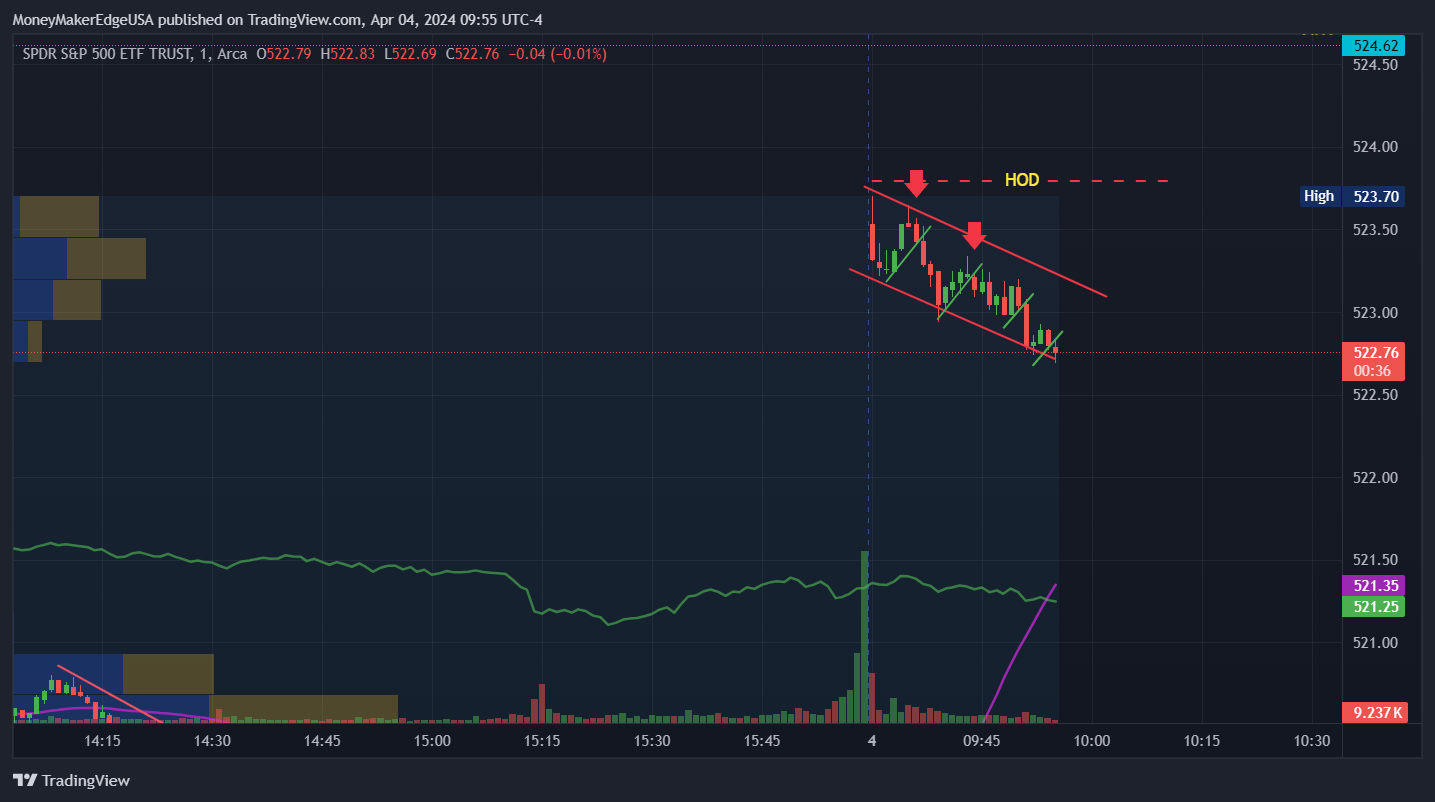Click the cyan 524.62 price tag
Screen dimensions: 1435x802
(1375, 45)
